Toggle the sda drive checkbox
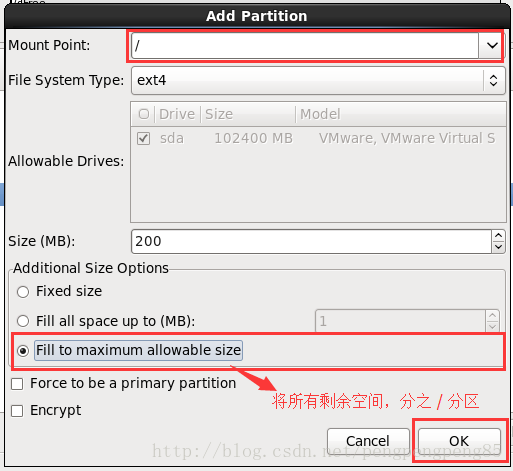The height and width of the screenshot is (471, 513). point(143,138)
